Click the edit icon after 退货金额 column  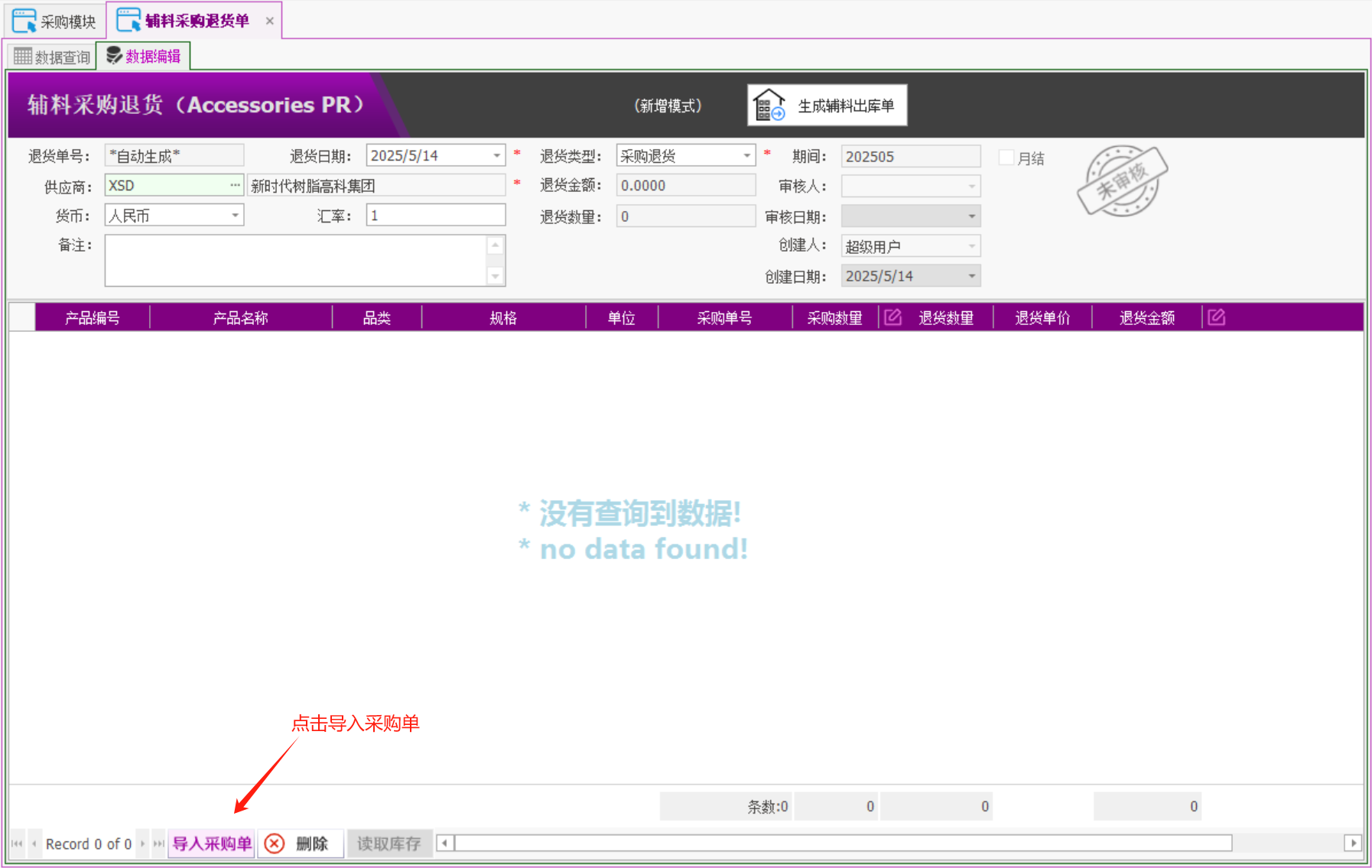tap(1216, 317)
